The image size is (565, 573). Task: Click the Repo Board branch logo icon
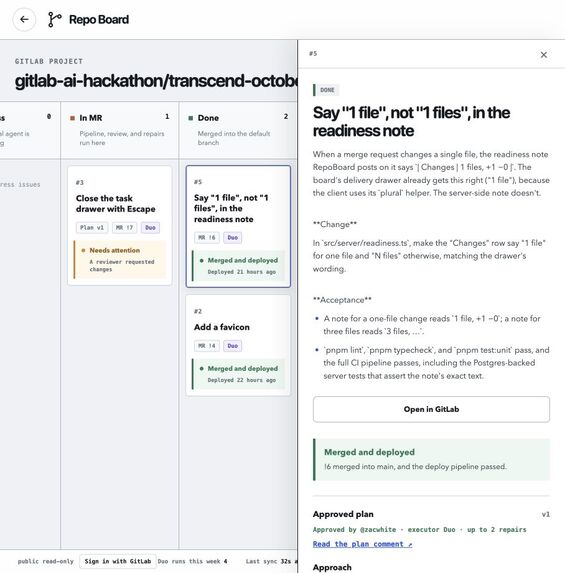pyautogui.click(x=54, y=19)
